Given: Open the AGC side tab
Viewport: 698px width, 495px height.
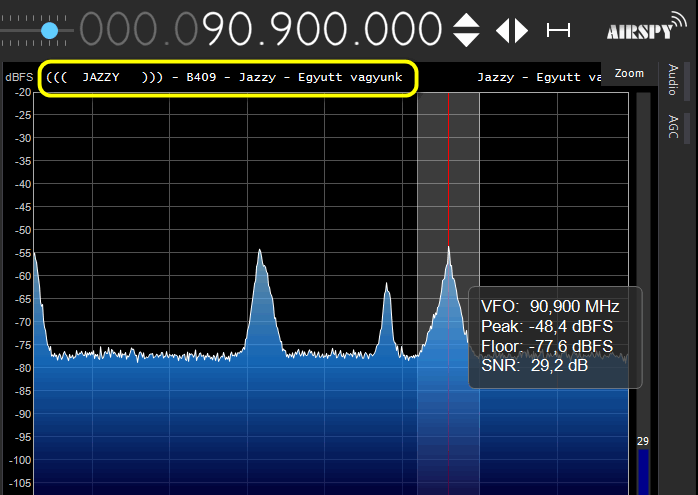Looking at the screenshot, I should click(673, 126).
